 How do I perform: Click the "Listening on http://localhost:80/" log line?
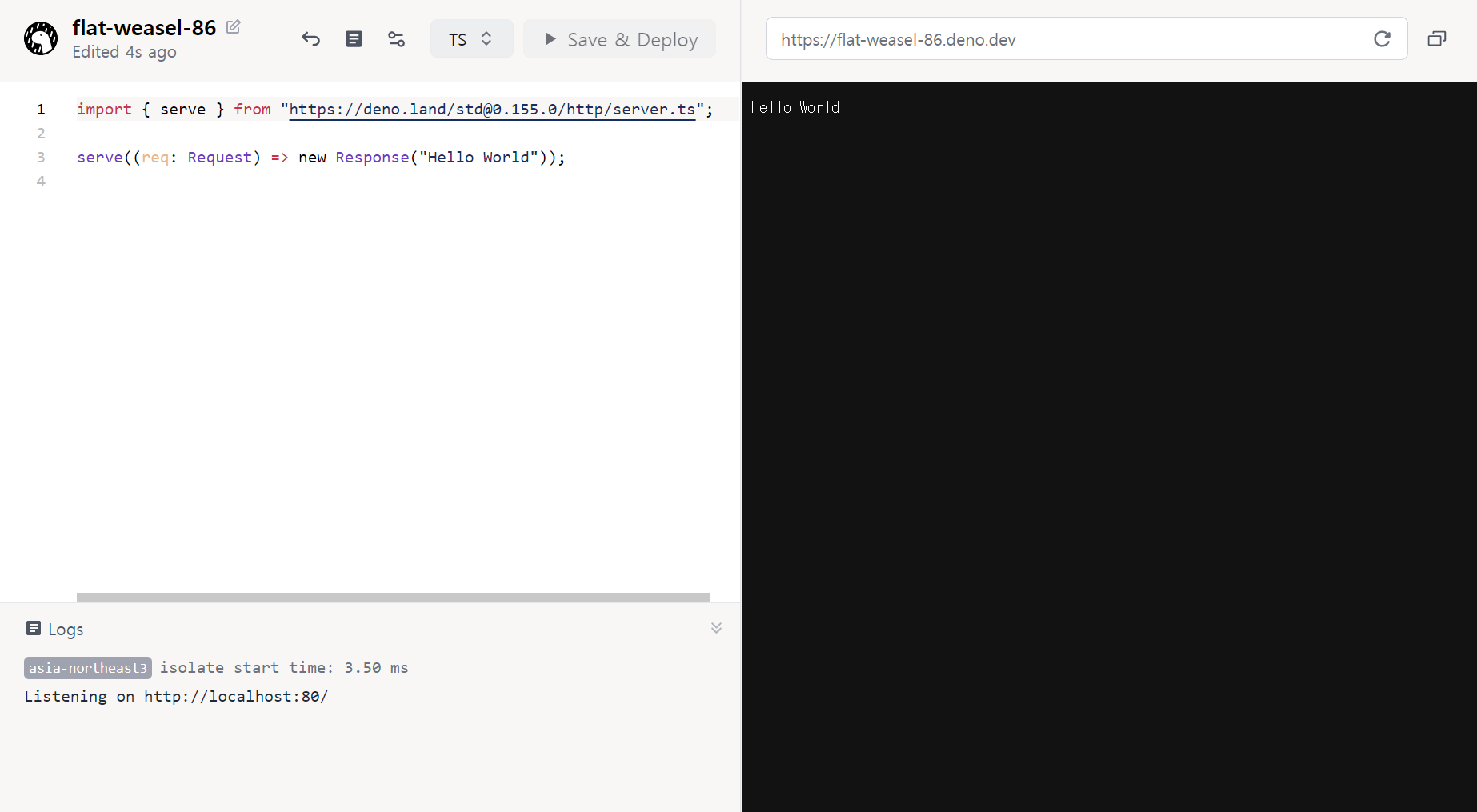tap(176, 697)
